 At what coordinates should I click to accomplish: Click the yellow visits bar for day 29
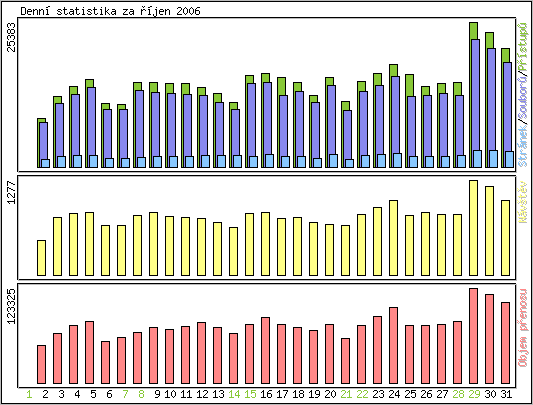[x=474, y=228]
